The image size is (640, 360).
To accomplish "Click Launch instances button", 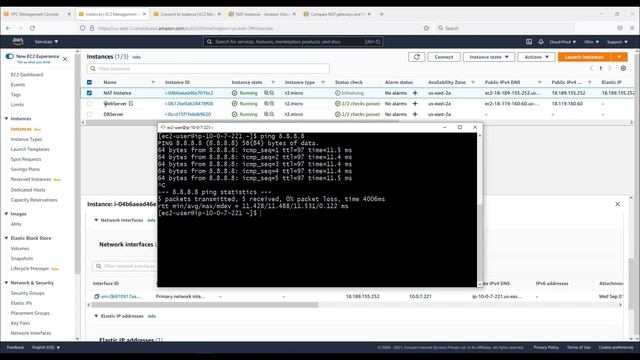I will click(584, 57).
